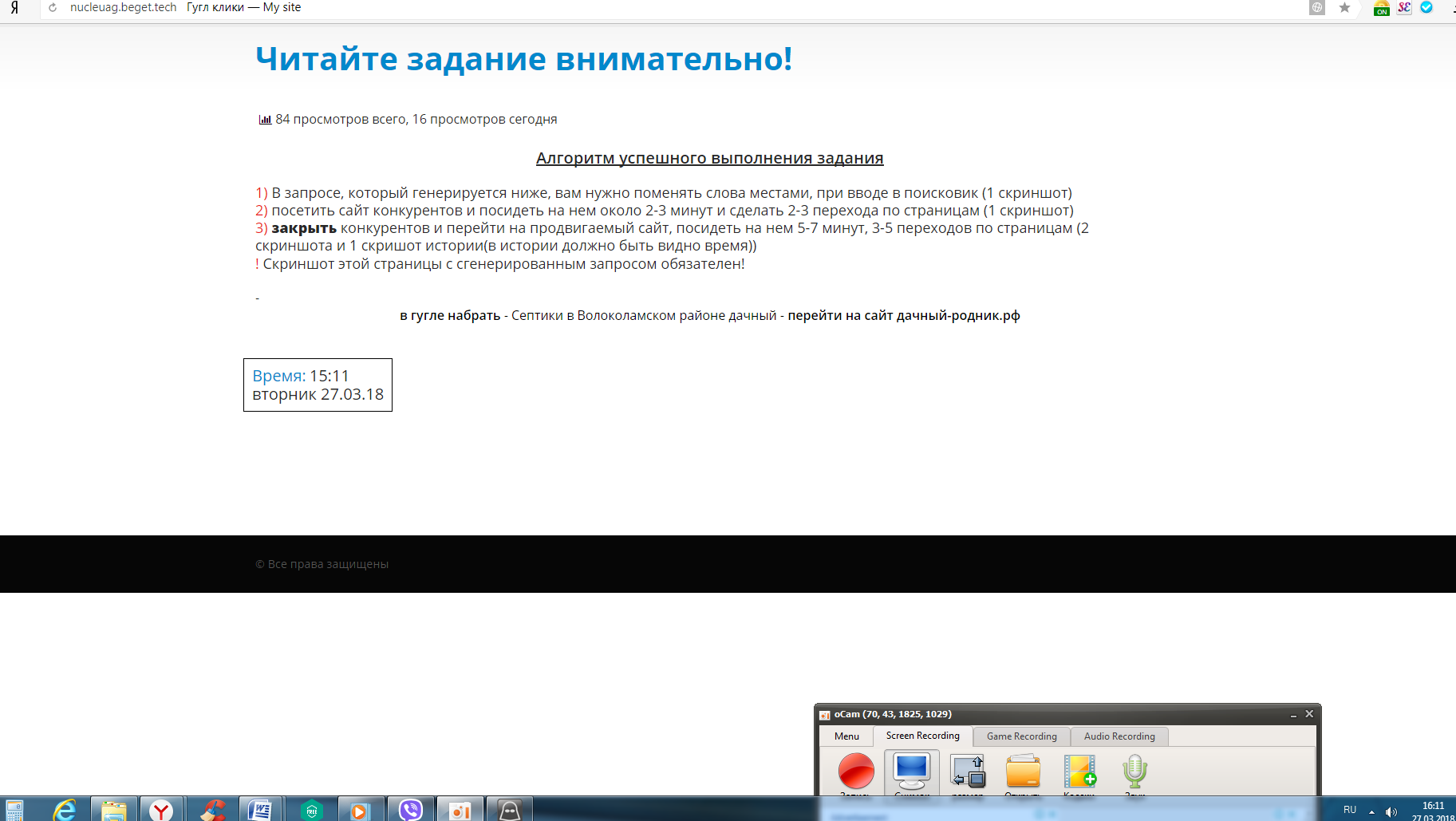Click the blue checkmark extension icon
Viewport: 1456px width, 821px height.
(x=1426, y=7)
